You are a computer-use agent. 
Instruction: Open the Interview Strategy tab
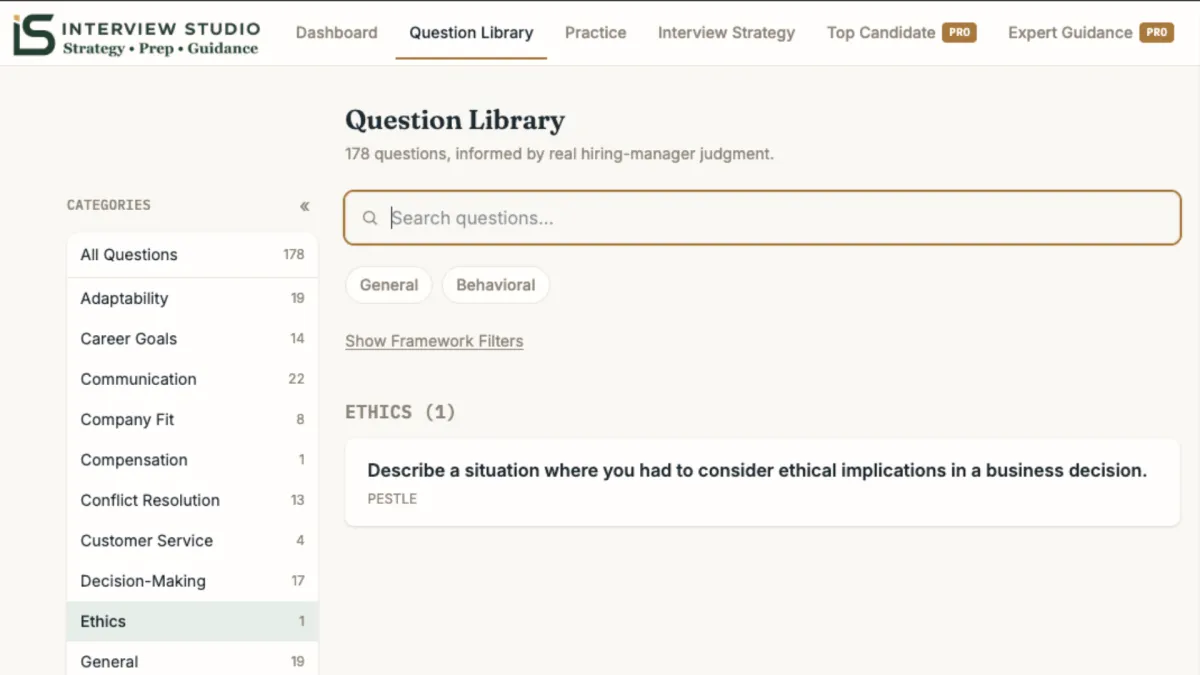(727, 32)
